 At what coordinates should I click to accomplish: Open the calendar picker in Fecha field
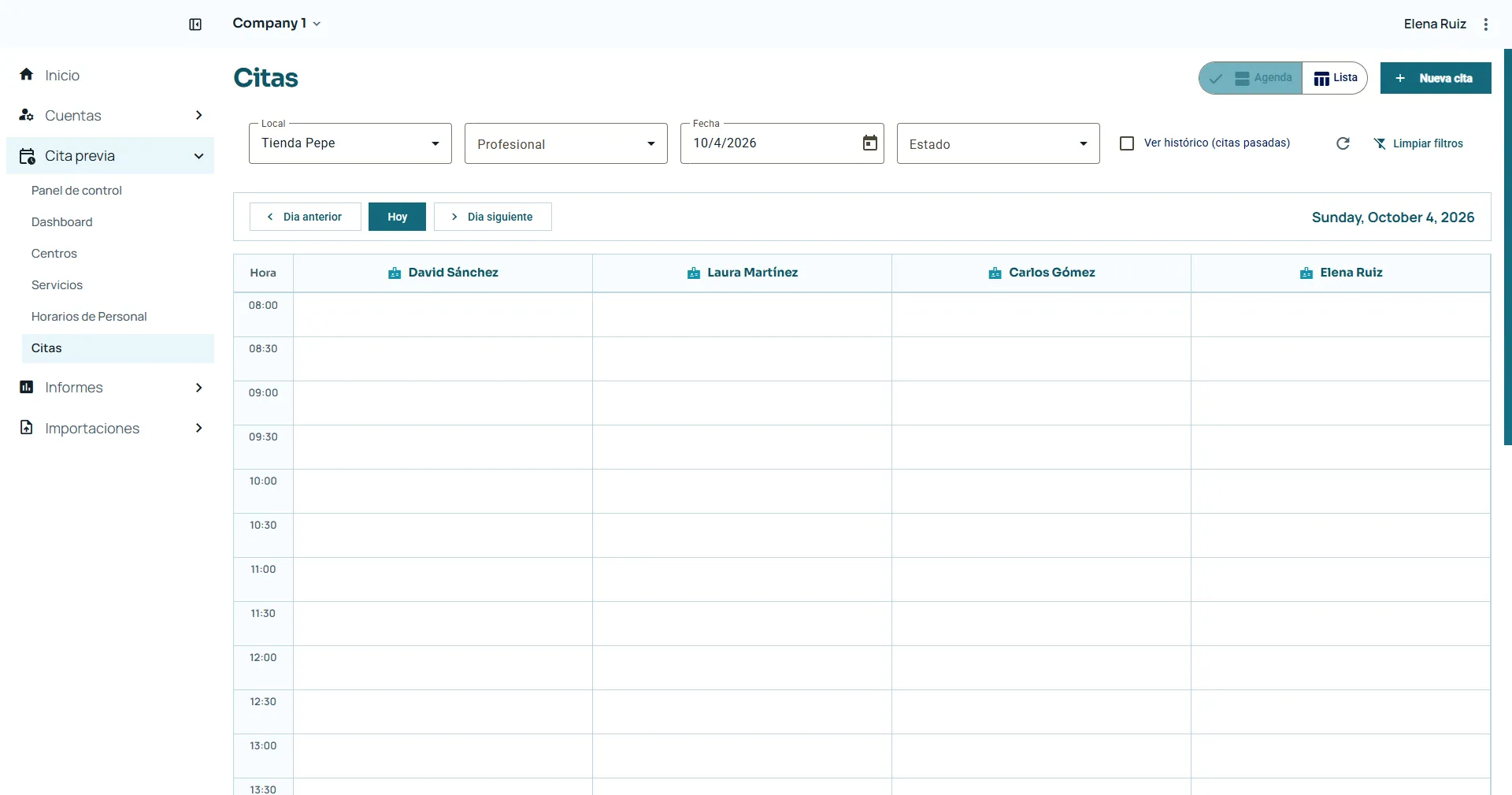coord(870,143)
